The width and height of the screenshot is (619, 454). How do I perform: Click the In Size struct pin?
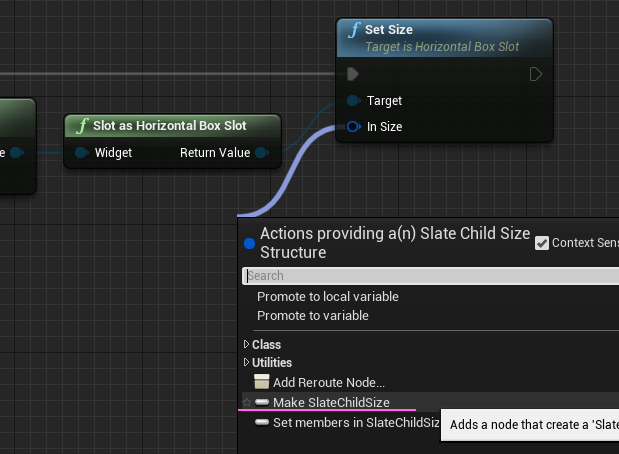(x=353, y=127)
